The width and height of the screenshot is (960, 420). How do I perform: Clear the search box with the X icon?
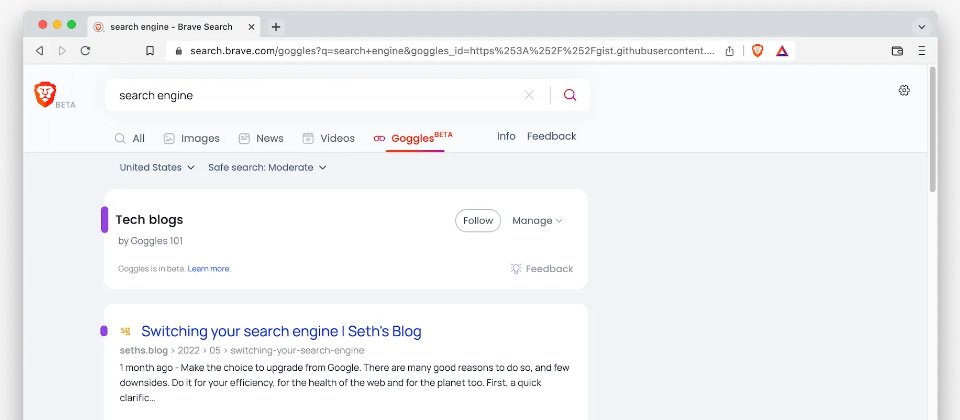point(529,95)
